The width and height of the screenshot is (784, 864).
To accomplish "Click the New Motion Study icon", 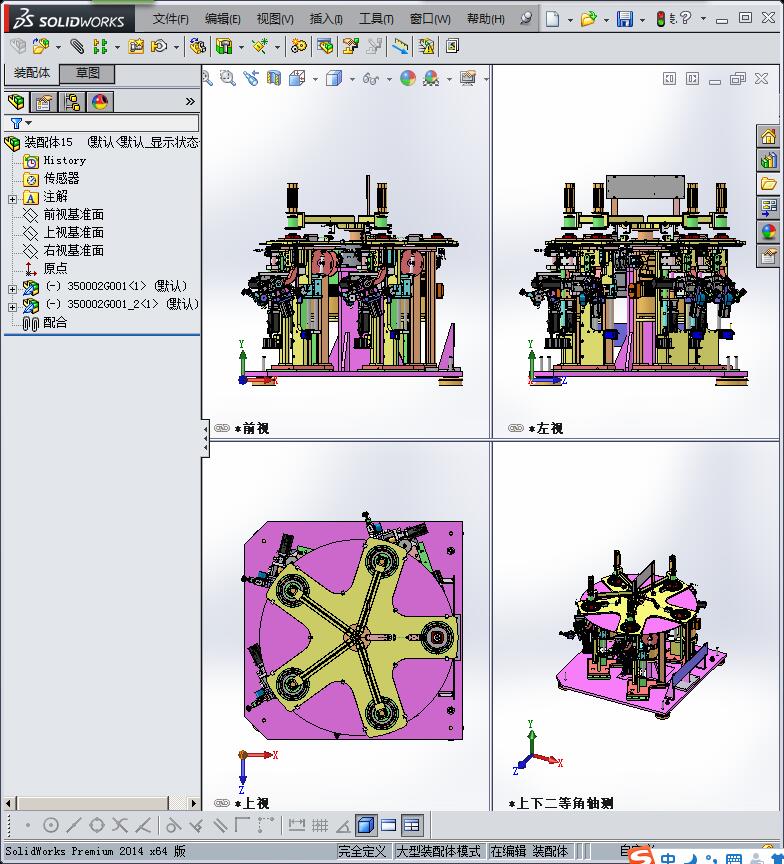I will click(299, 46).
